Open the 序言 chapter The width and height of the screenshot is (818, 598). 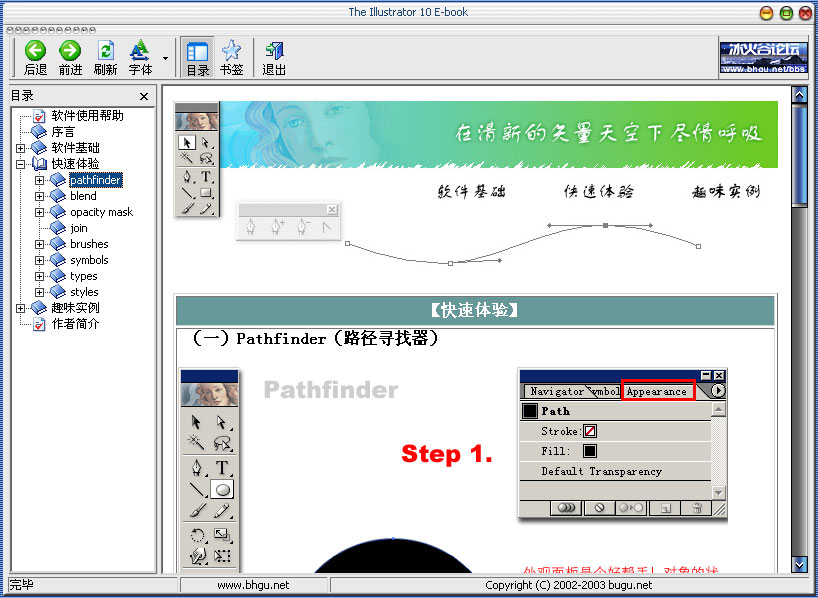(63, 131)
